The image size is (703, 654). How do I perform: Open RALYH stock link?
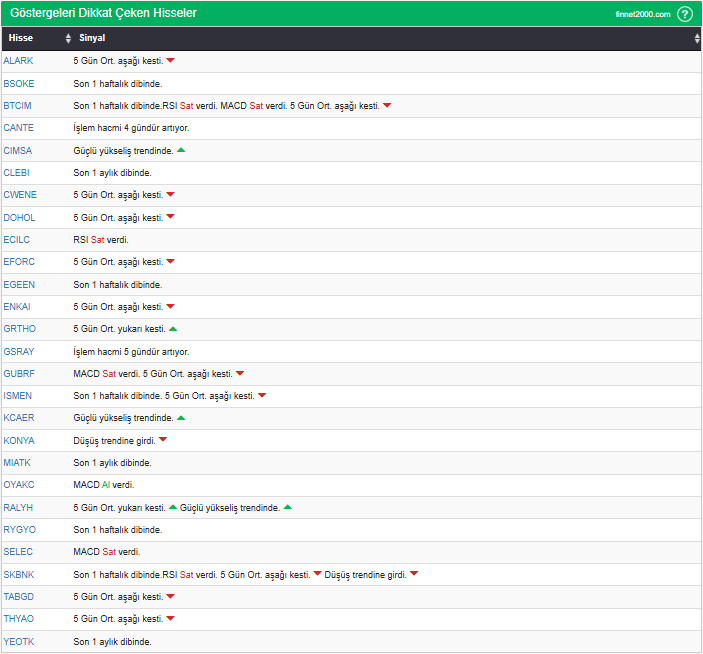point(18,508)
